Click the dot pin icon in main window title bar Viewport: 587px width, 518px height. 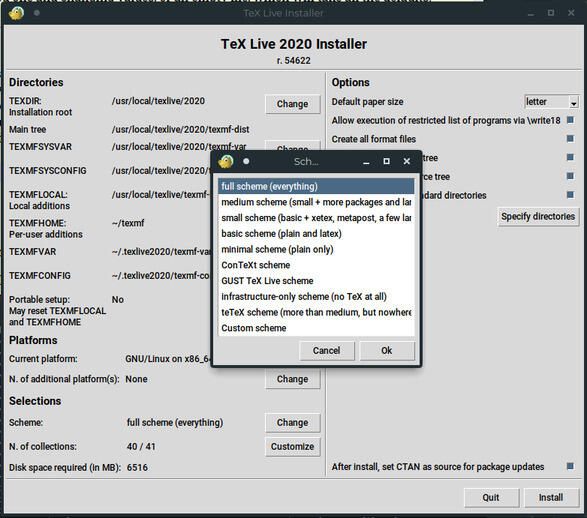click(x=37, y=13)
